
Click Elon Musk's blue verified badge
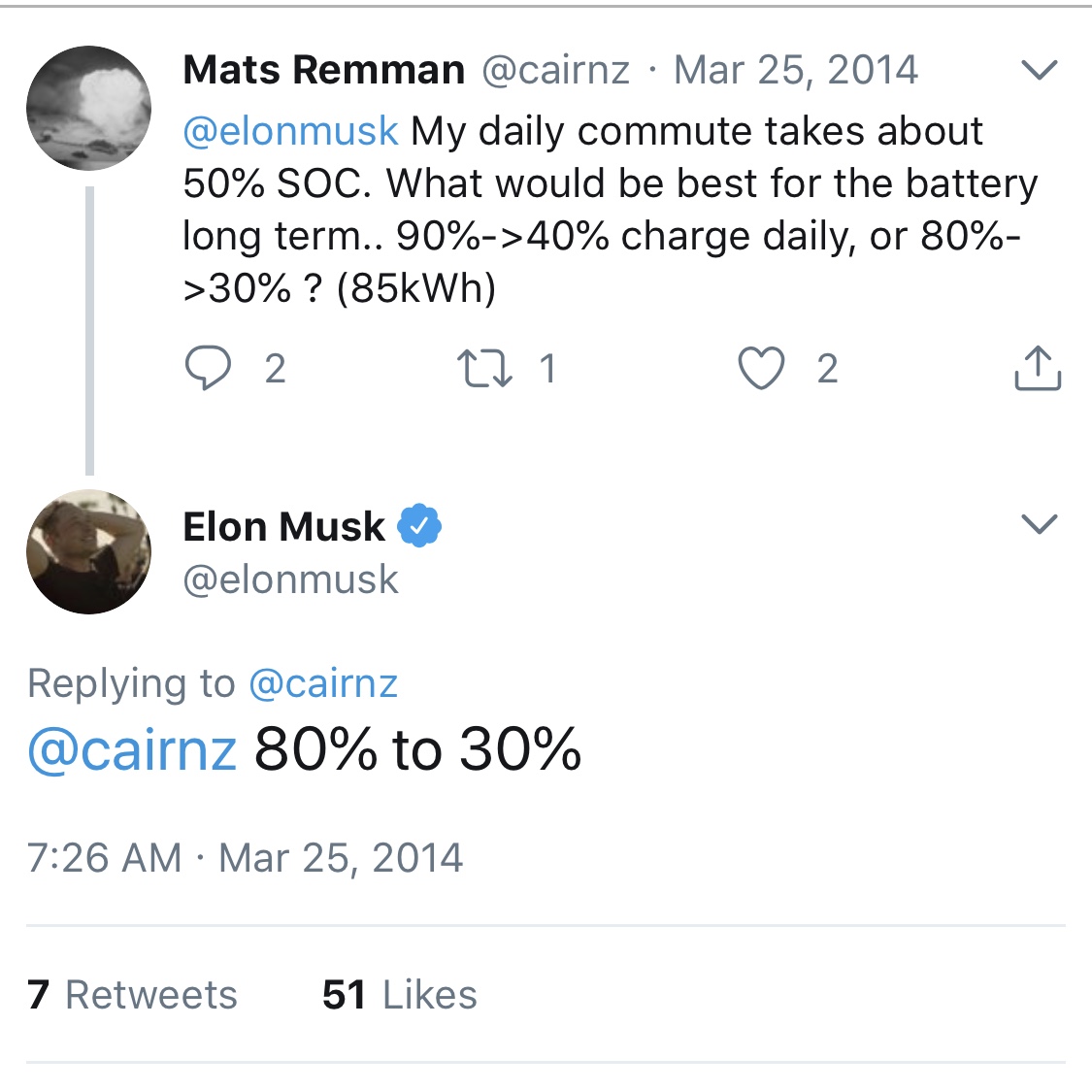[x=419, y=525]
